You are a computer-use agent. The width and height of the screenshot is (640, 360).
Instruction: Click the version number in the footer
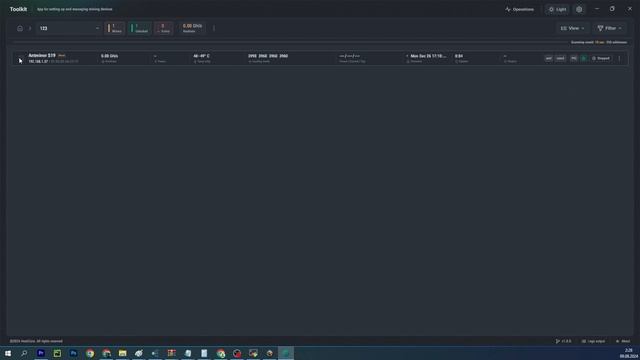[x=563, y=341]
